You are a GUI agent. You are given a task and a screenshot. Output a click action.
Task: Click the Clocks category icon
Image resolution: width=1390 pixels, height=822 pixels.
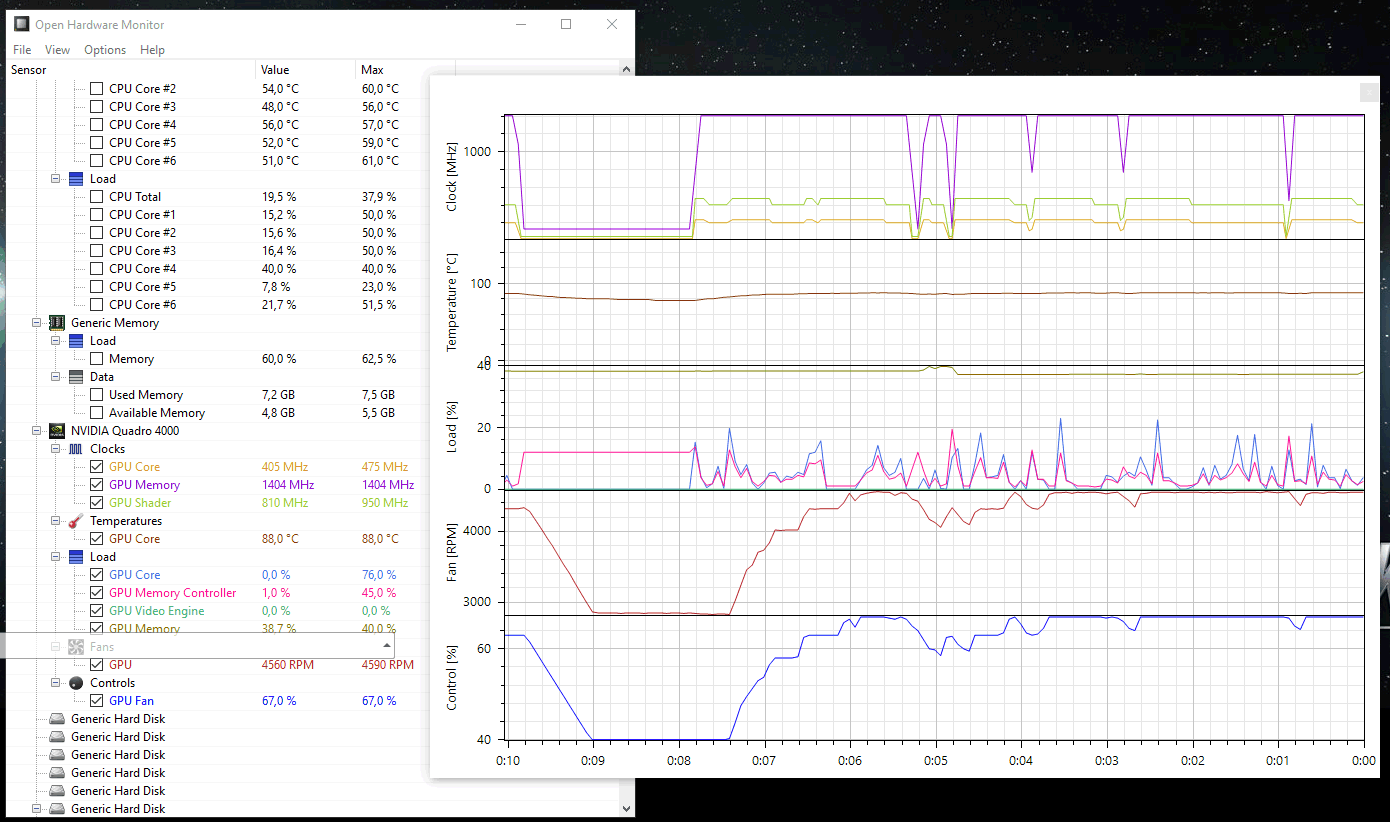pyautogui.click(x=77, y=449)
